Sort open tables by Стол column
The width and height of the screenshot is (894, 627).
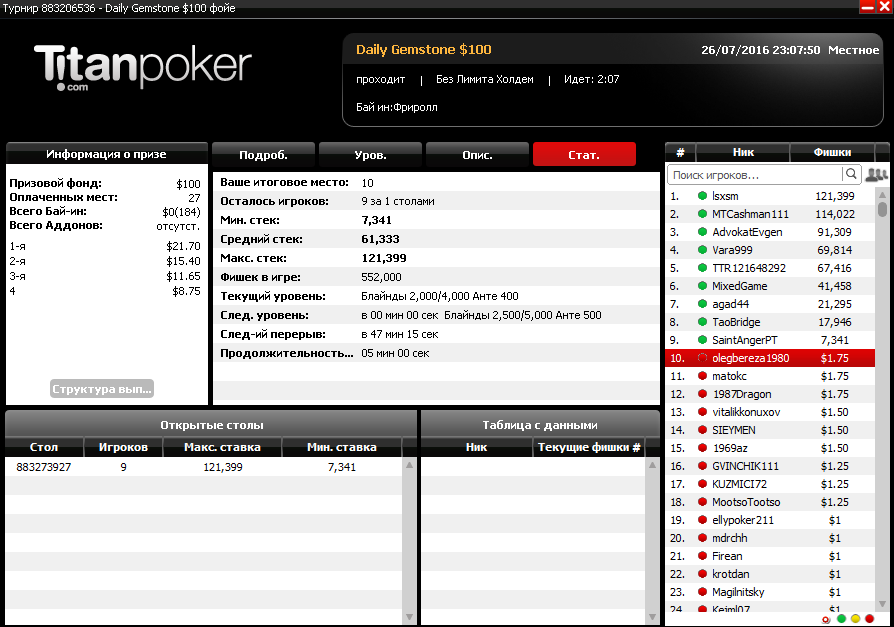(x=44, y=447)
